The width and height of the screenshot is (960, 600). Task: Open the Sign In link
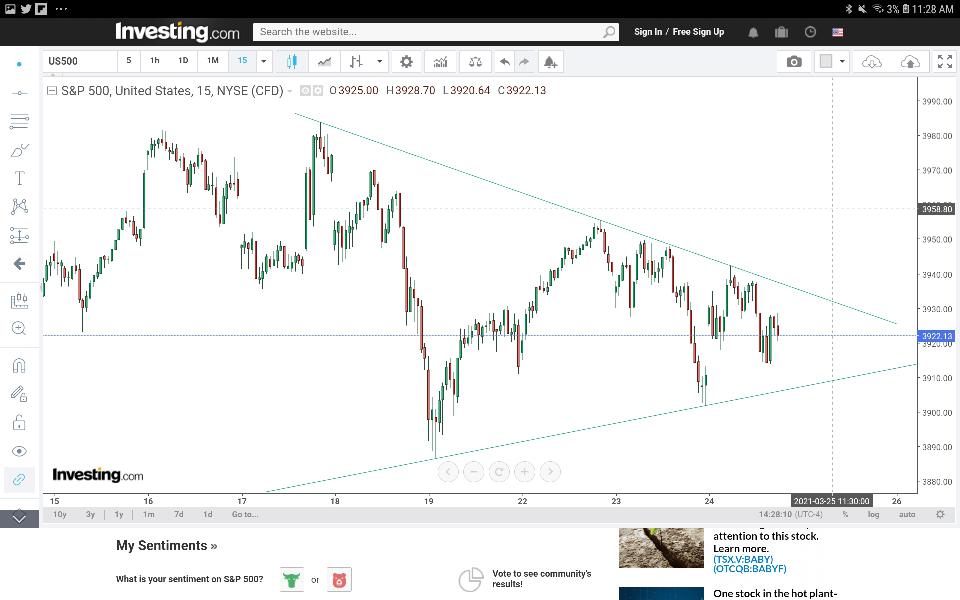click(x=648, y=32)
